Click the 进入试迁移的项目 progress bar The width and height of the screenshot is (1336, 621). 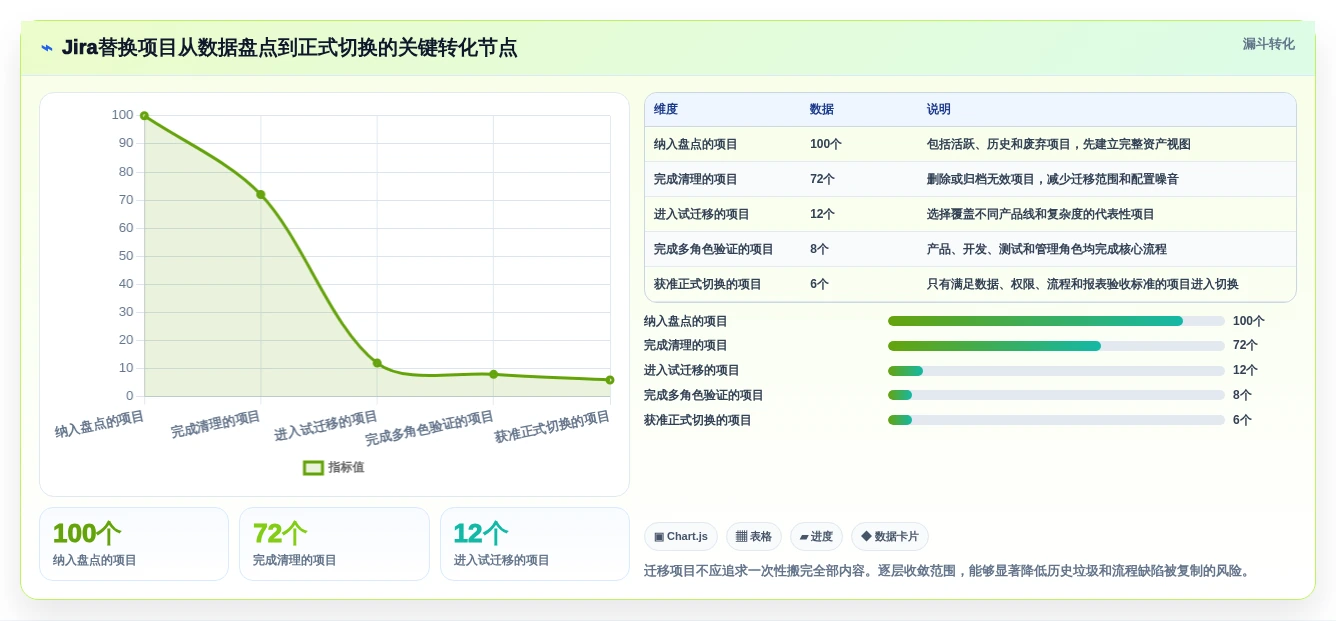(1056, 371)
